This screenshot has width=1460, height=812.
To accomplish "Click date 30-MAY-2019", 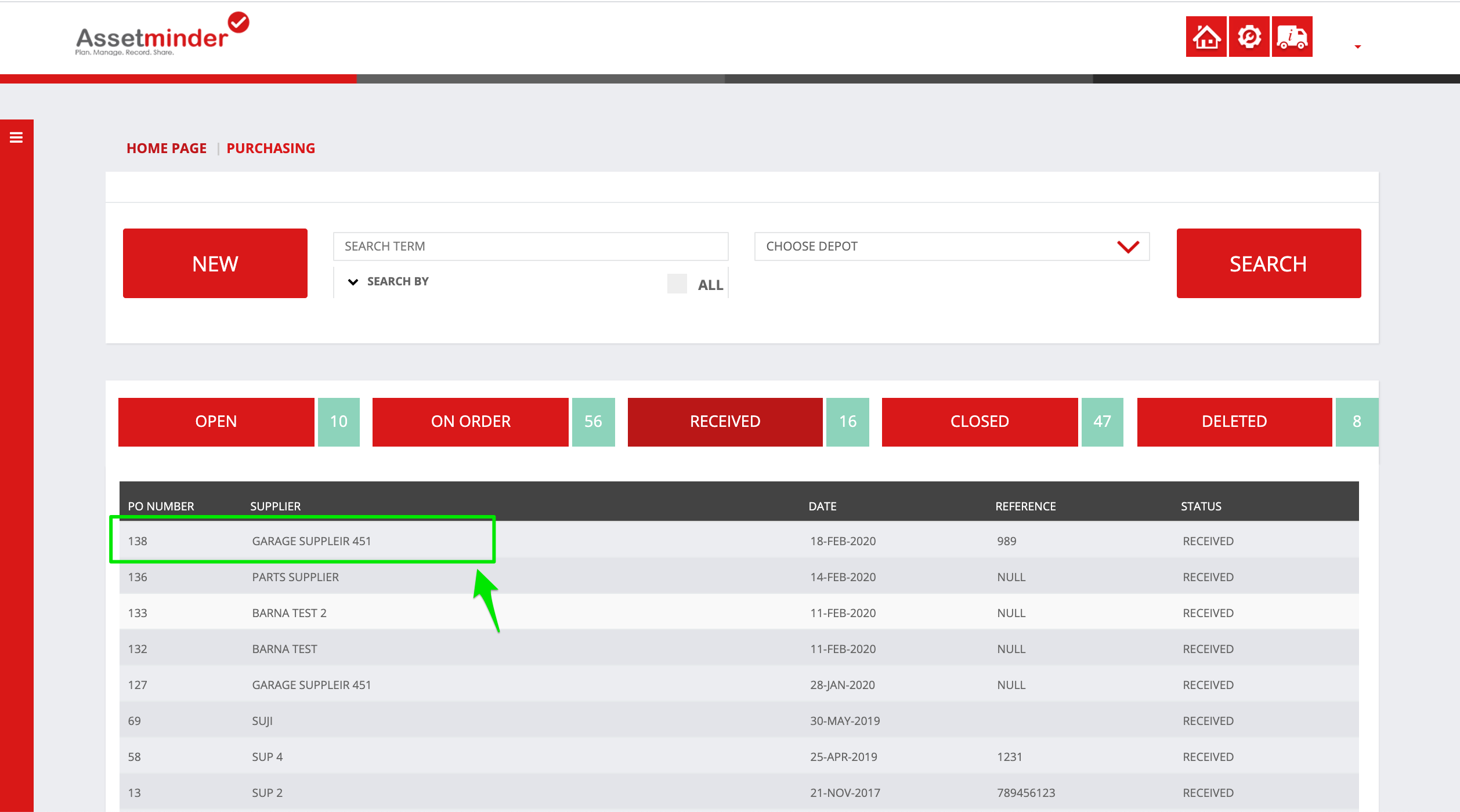I will point(845,721).
